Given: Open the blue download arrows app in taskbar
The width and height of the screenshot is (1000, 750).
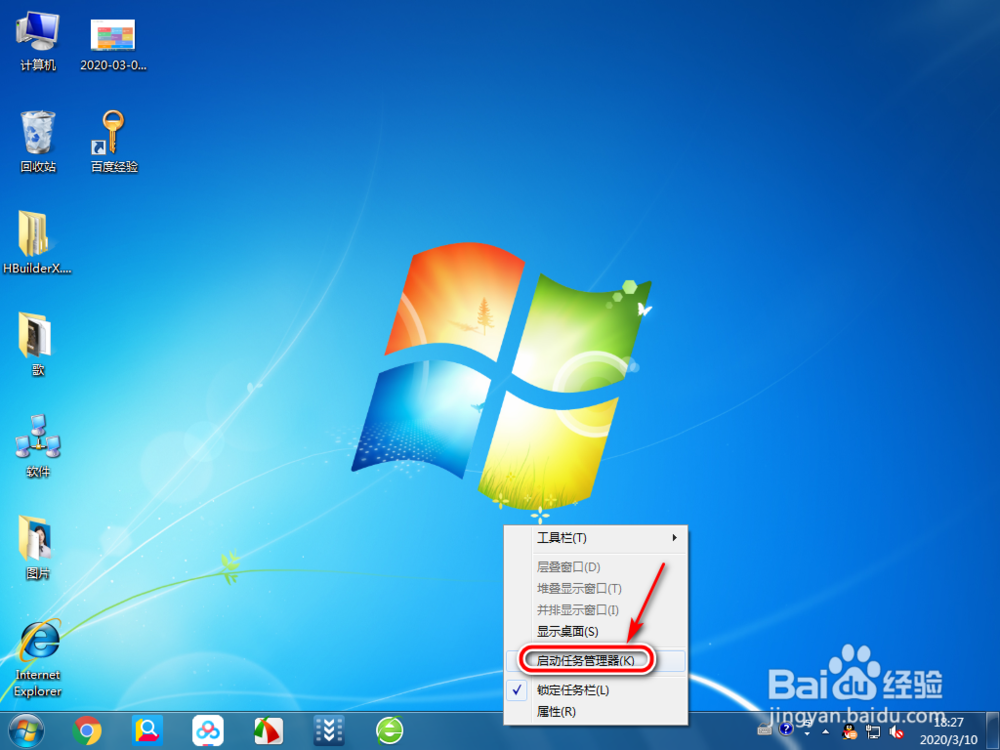Looking at the screenshot, I should pyautogui.click(x=329, y=731).
